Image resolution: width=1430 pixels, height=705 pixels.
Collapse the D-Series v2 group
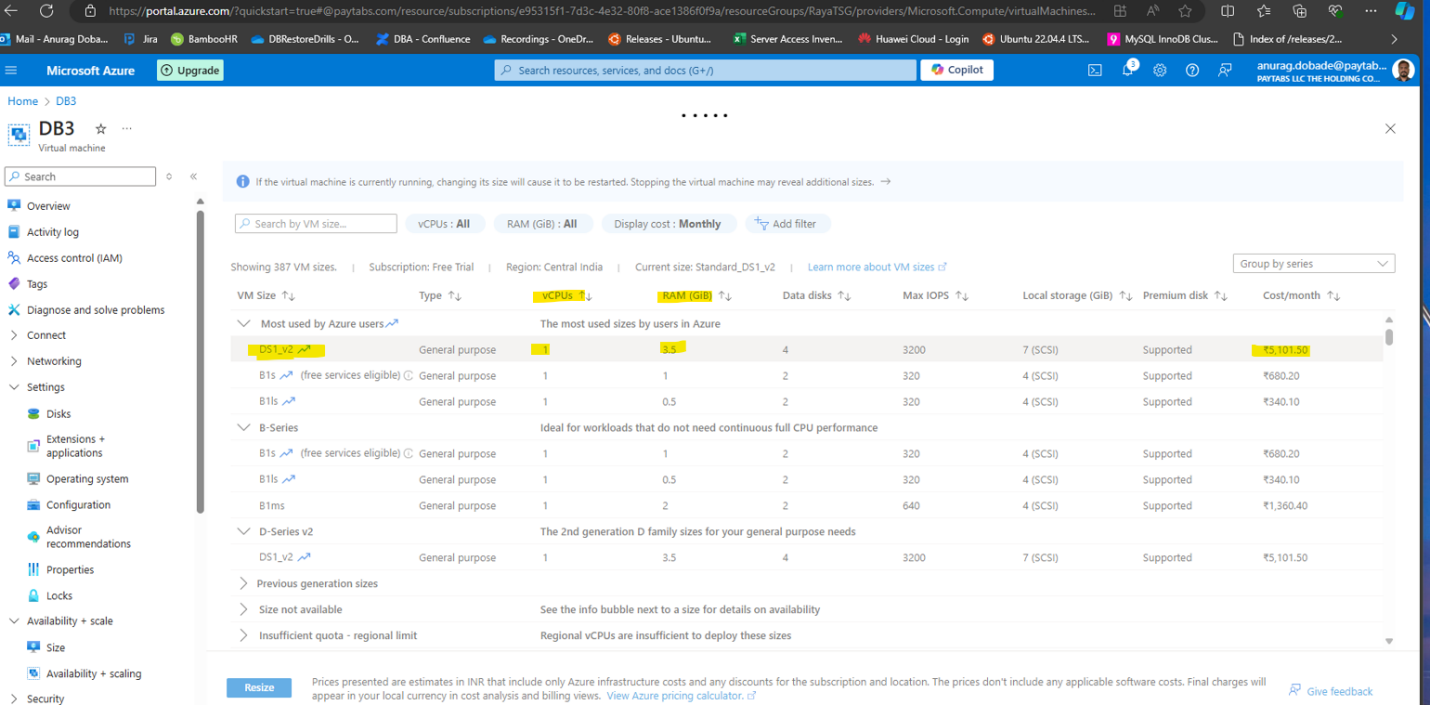pyautogui.click(x=243, y=532)
